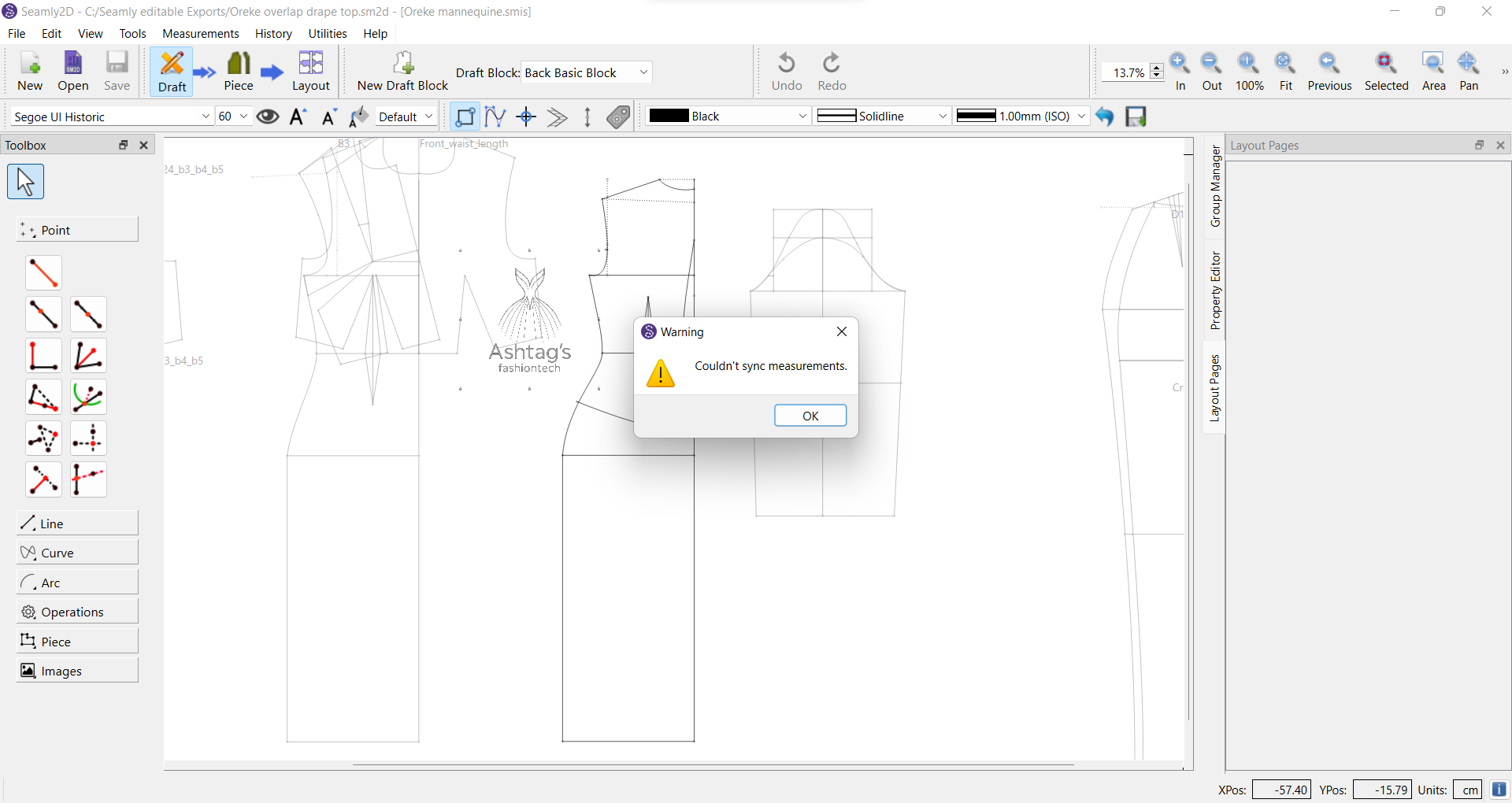Open the Black line color selector
Image resolution: width=1512 pixels, height=803 pixels.
coord(728,117)
